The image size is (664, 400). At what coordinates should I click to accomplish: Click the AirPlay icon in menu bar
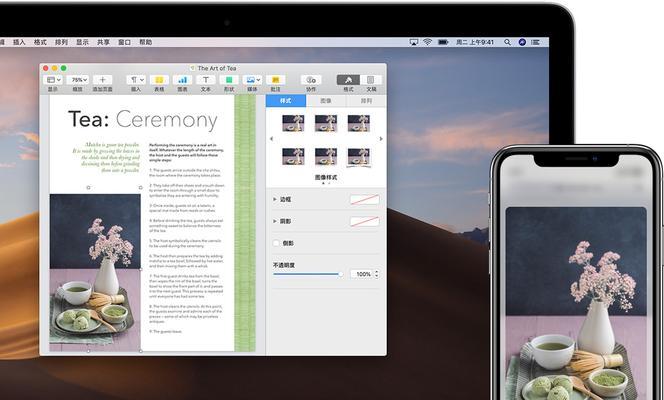[x=414, y=42]
